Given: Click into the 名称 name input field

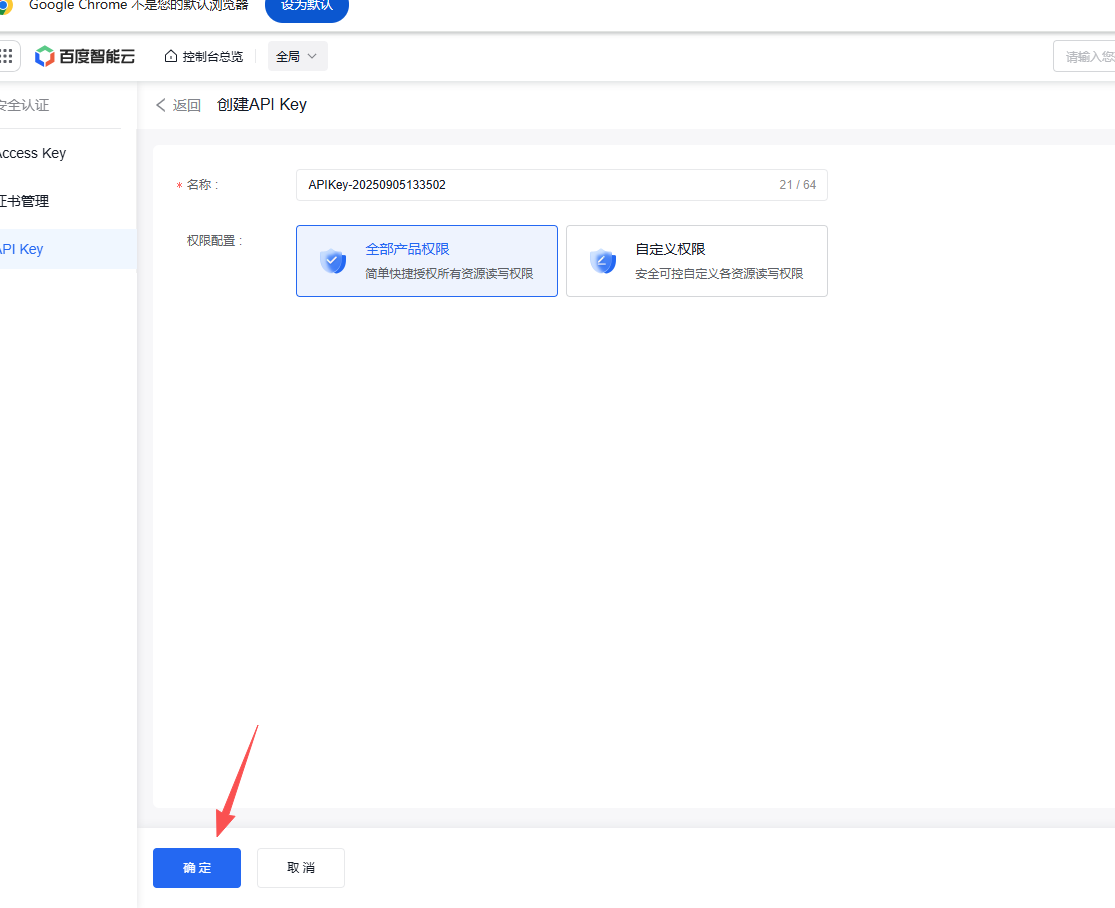Looking at the screenshot, I should [540, 185].
